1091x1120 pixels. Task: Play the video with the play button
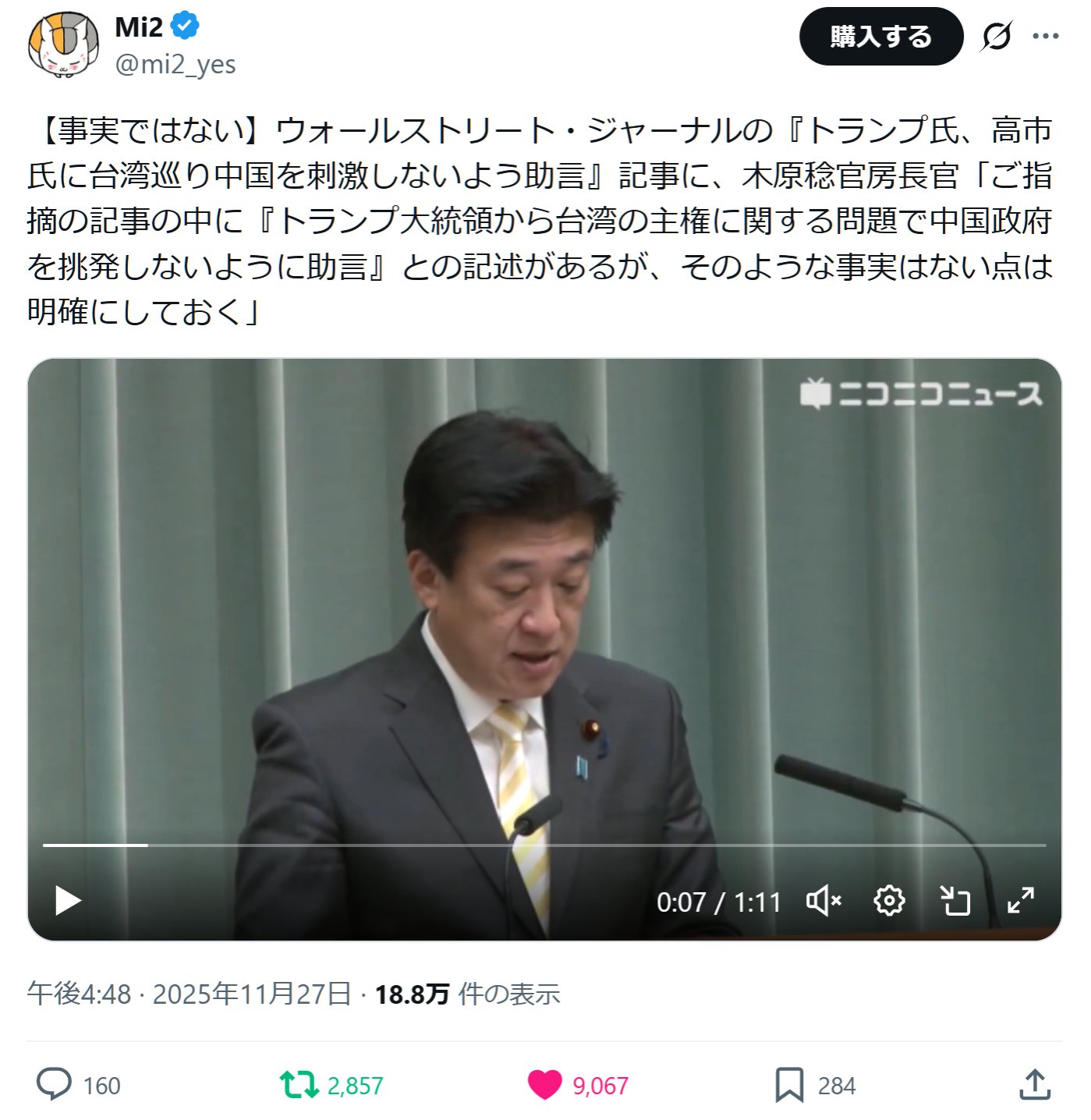point(68,901)
